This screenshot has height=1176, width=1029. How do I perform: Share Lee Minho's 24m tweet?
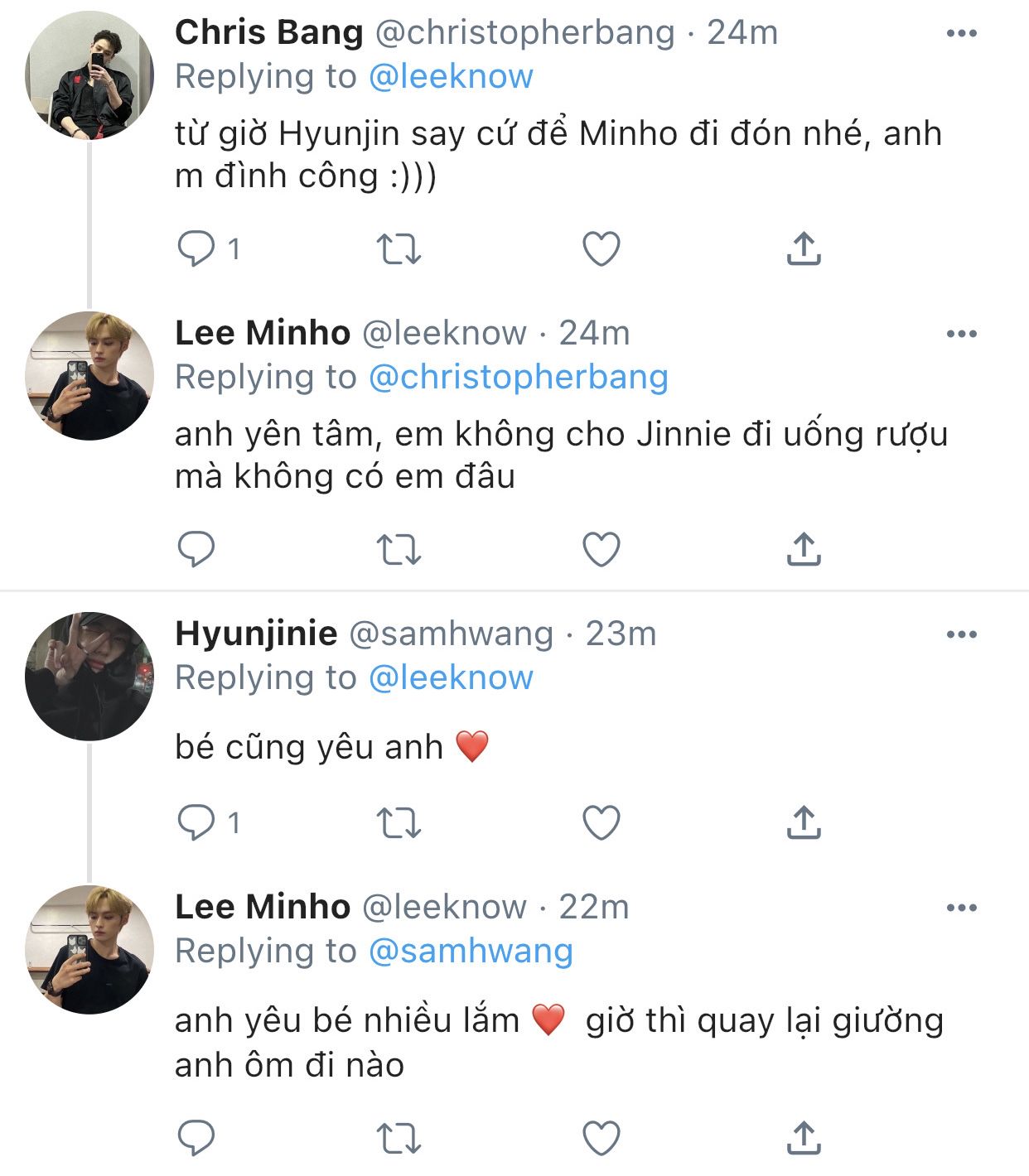pos(803,549)
